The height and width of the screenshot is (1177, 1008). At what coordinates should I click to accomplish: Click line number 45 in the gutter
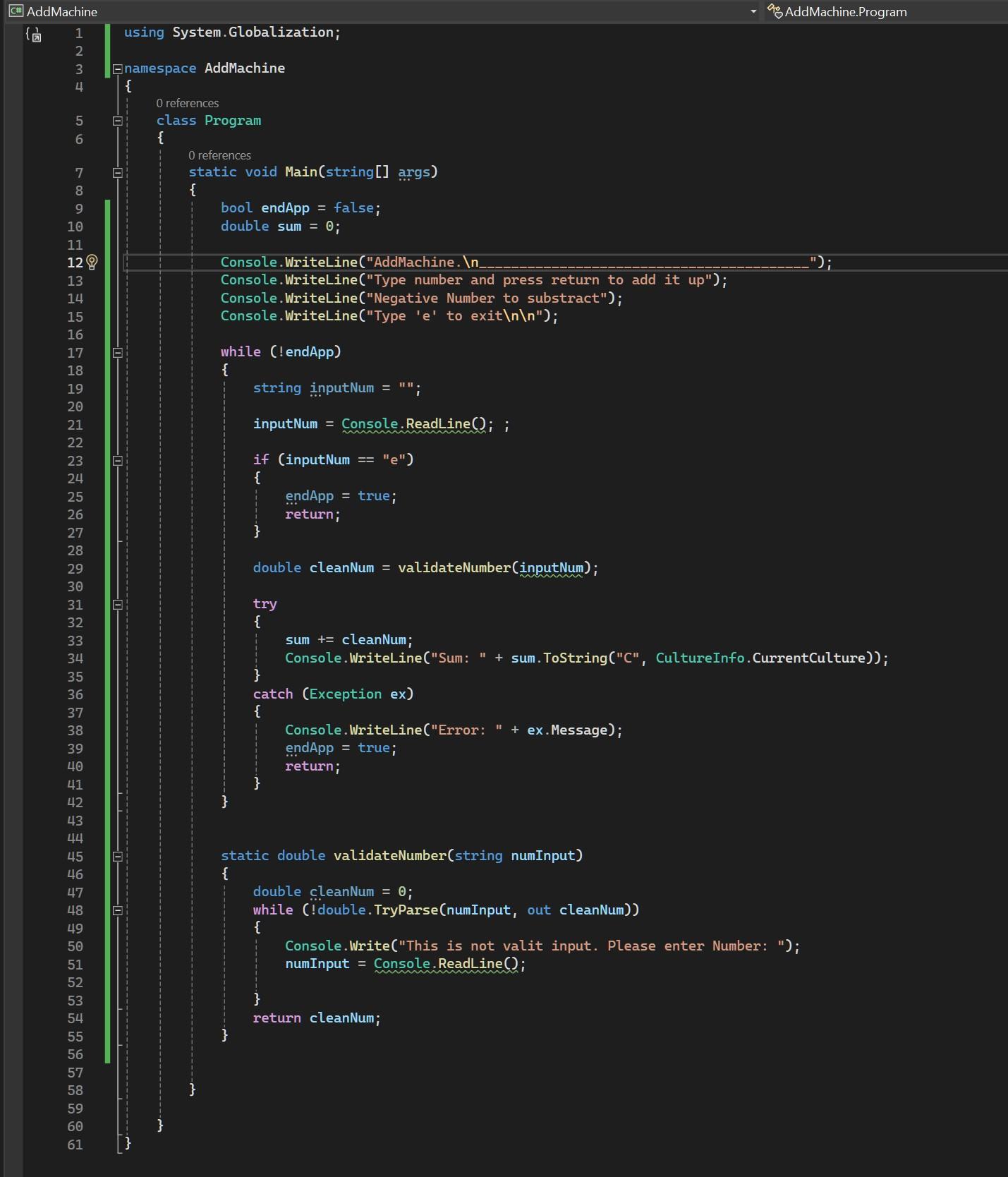pyautogui.click(x=75, y=857)
